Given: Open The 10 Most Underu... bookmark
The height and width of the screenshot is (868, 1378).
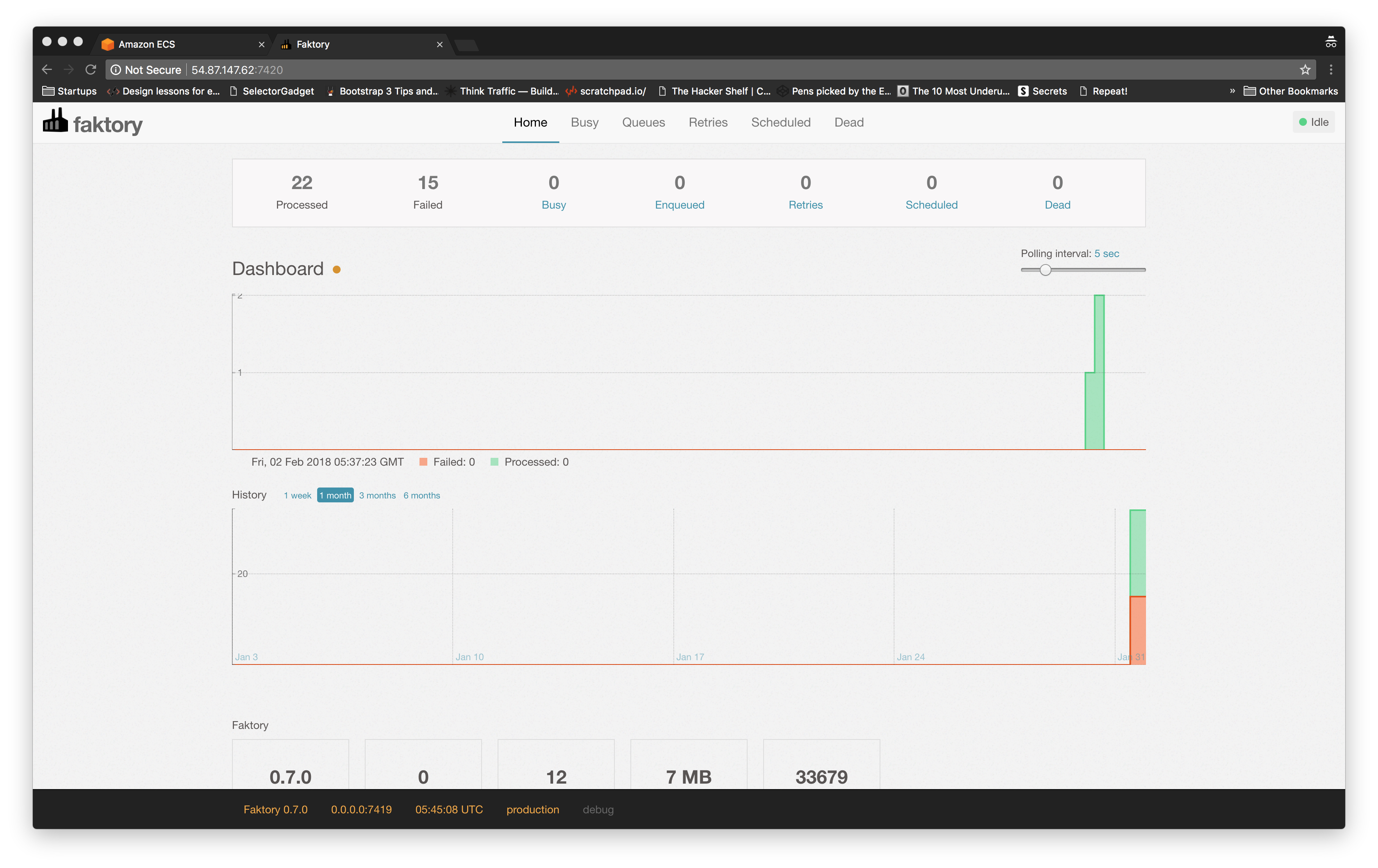Looking at the screenshot, I should [x=954, y=91].
